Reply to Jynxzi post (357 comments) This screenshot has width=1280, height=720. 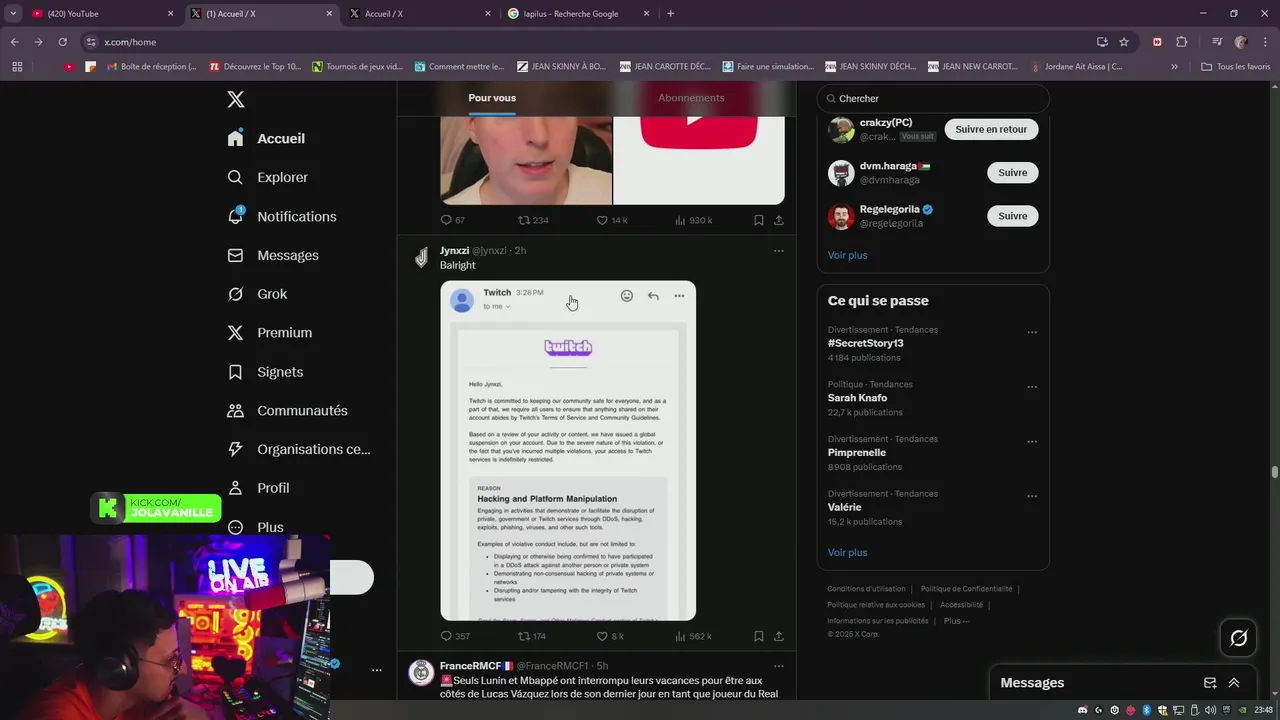point(455,636)
